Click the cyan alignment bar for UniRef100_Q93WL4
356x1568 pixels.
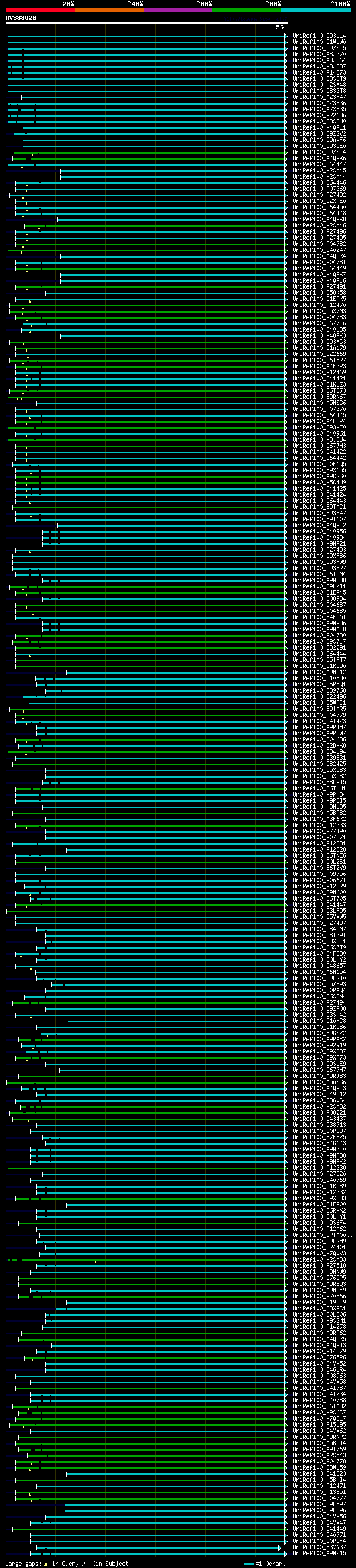147,36
